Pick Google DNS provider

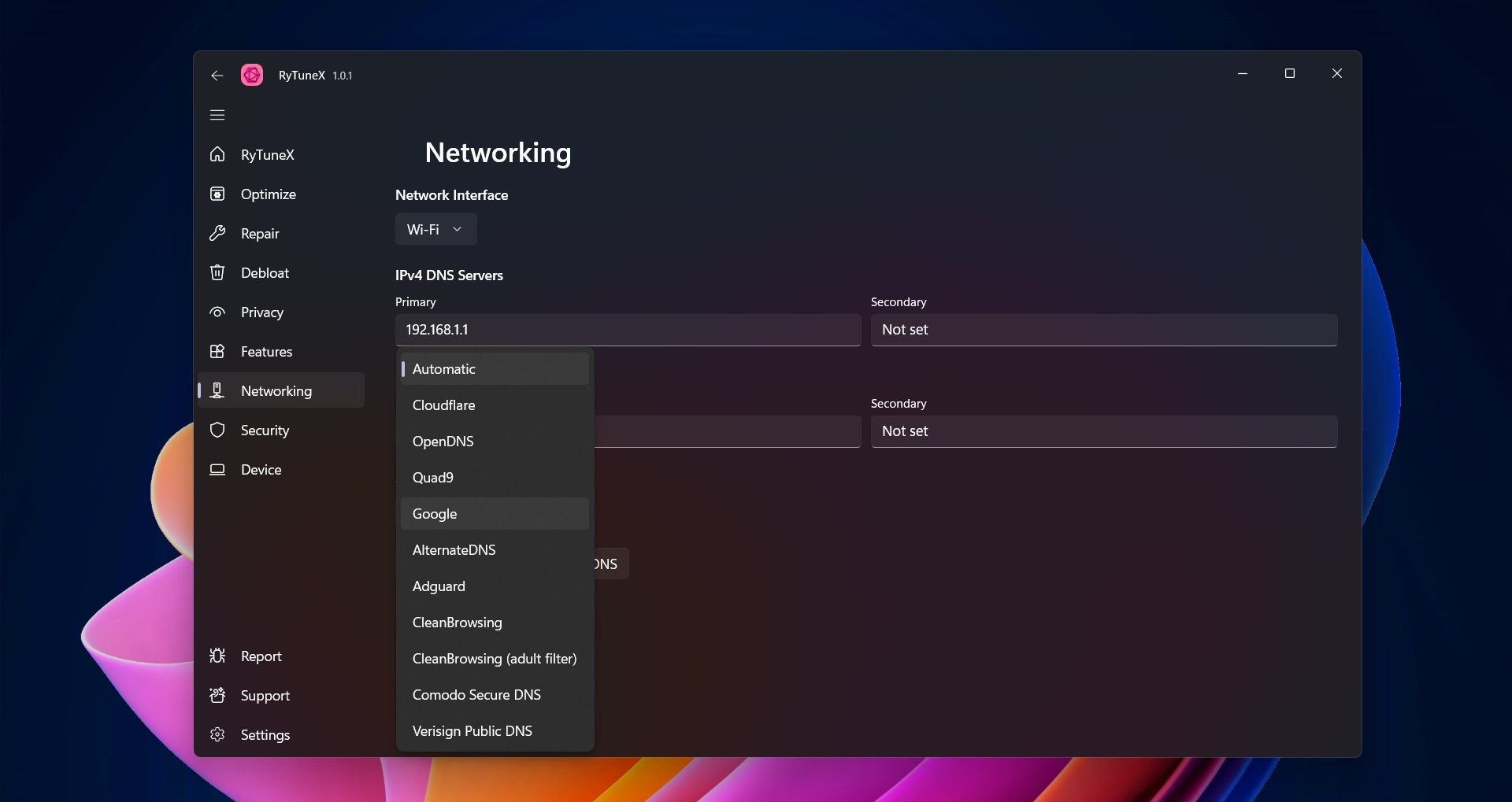495,513
